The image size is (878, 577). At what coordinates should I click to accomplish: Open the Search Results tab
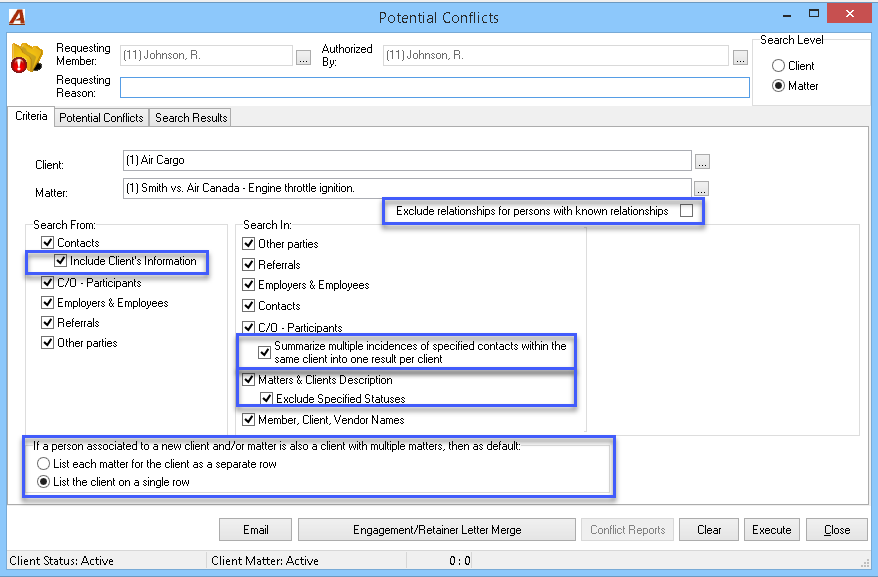(191, 118)
